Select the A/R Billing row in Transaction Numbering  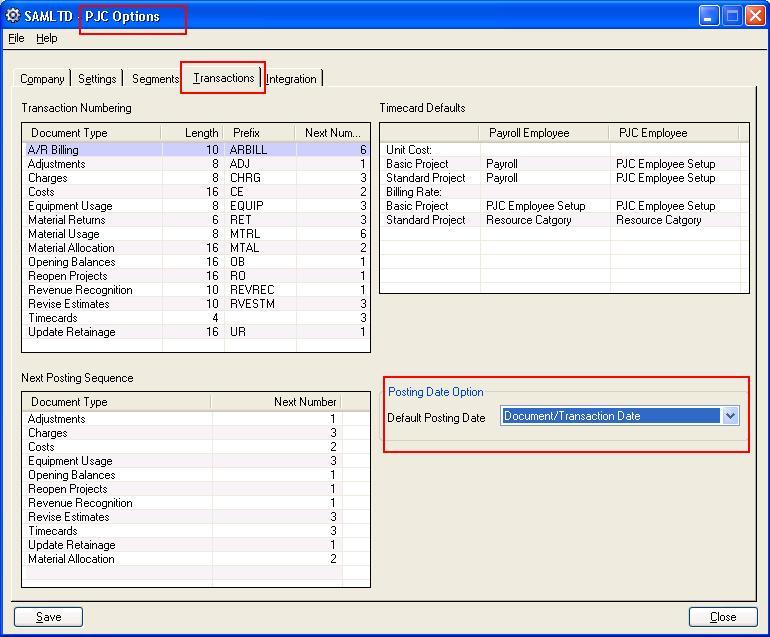click(196, 150)
